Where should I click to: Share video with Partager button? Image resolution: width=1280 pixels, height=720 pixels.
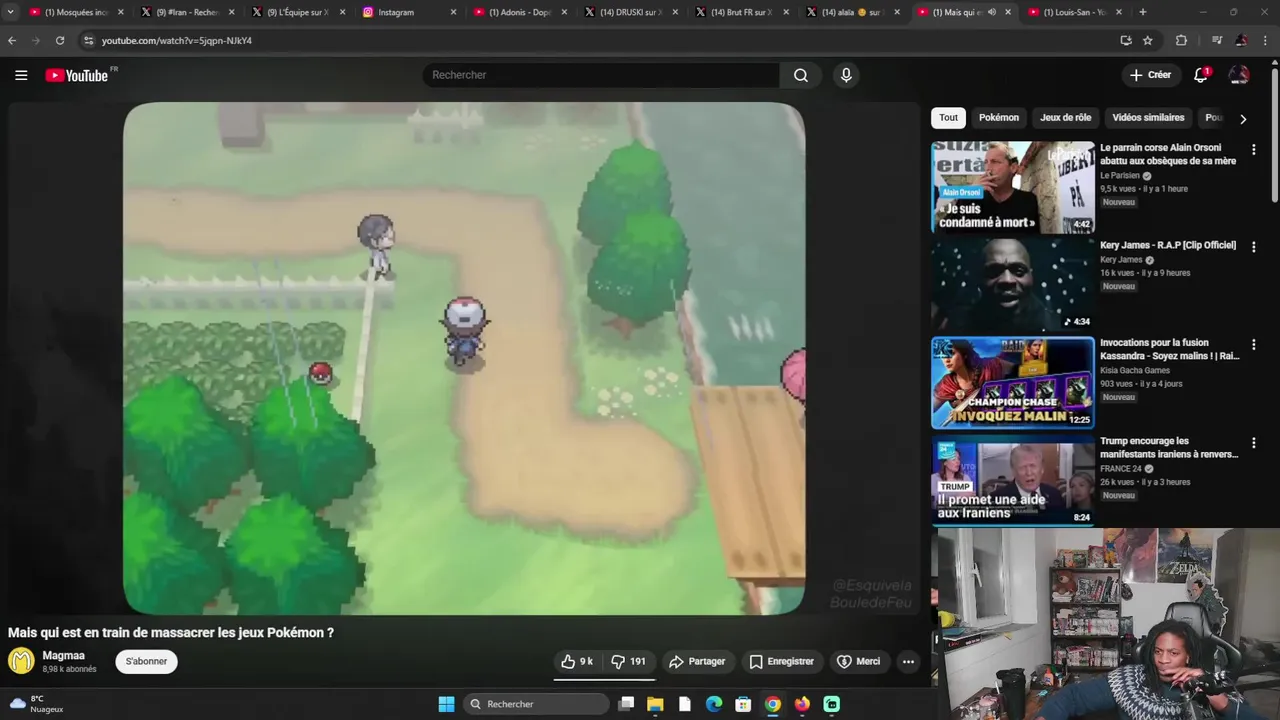pyautogui.click(x=697, y=661)
